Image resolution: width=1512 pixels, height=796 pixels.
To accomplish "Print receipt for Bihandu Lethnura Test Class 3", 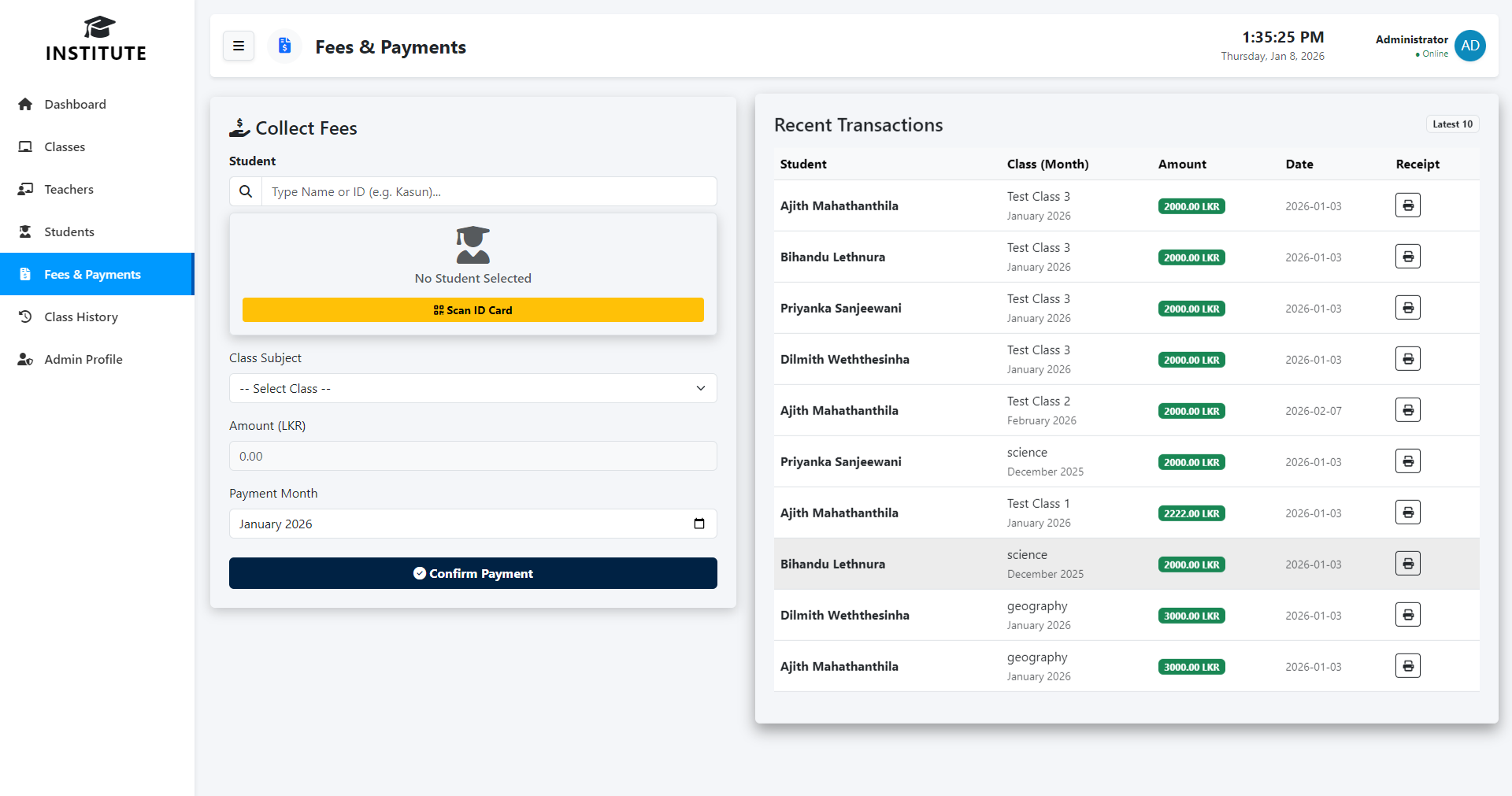I will [x=1407, y=257].
